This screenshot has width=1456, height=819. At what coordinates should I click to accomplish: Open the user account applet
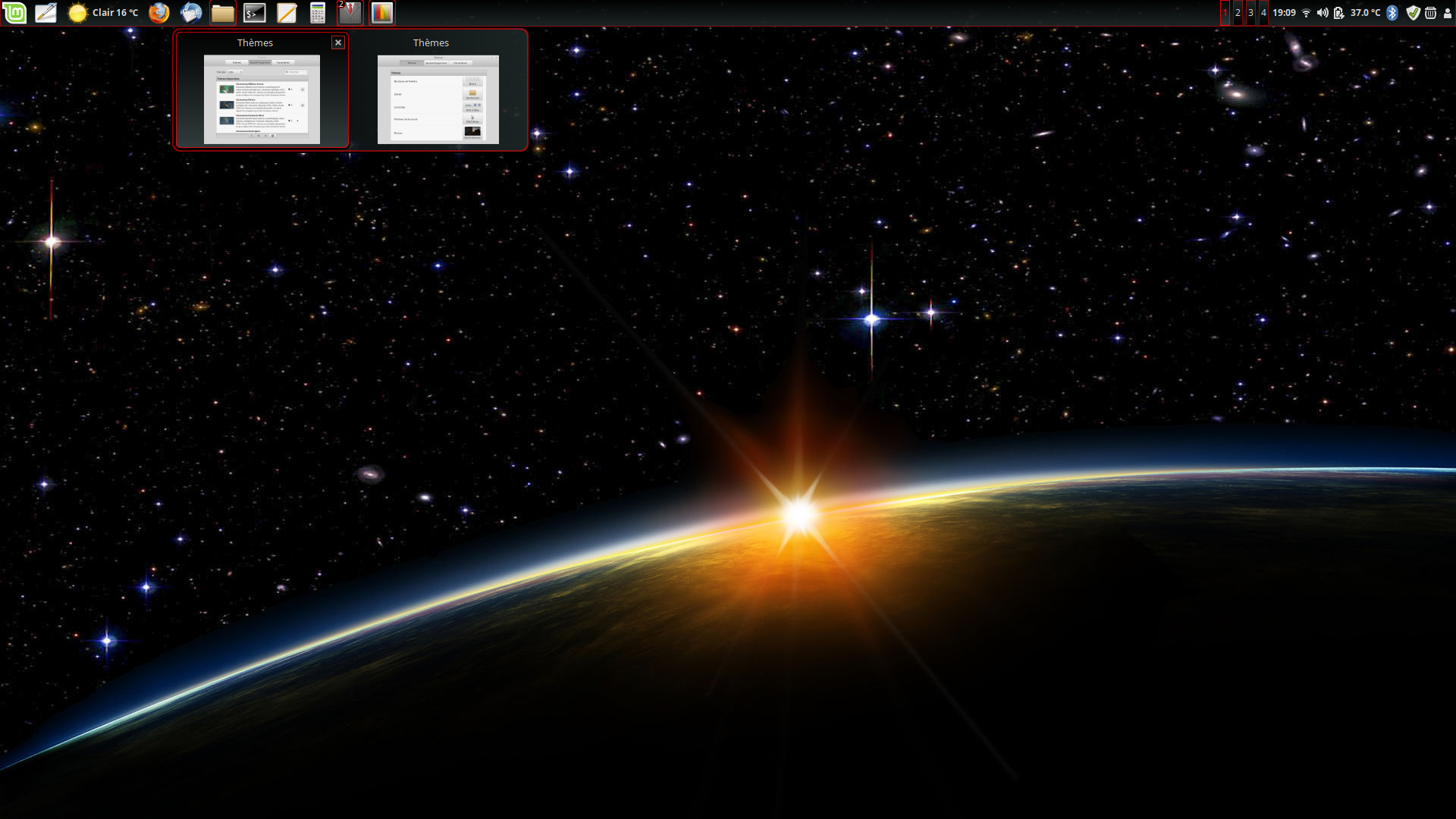click(1447, 12)
